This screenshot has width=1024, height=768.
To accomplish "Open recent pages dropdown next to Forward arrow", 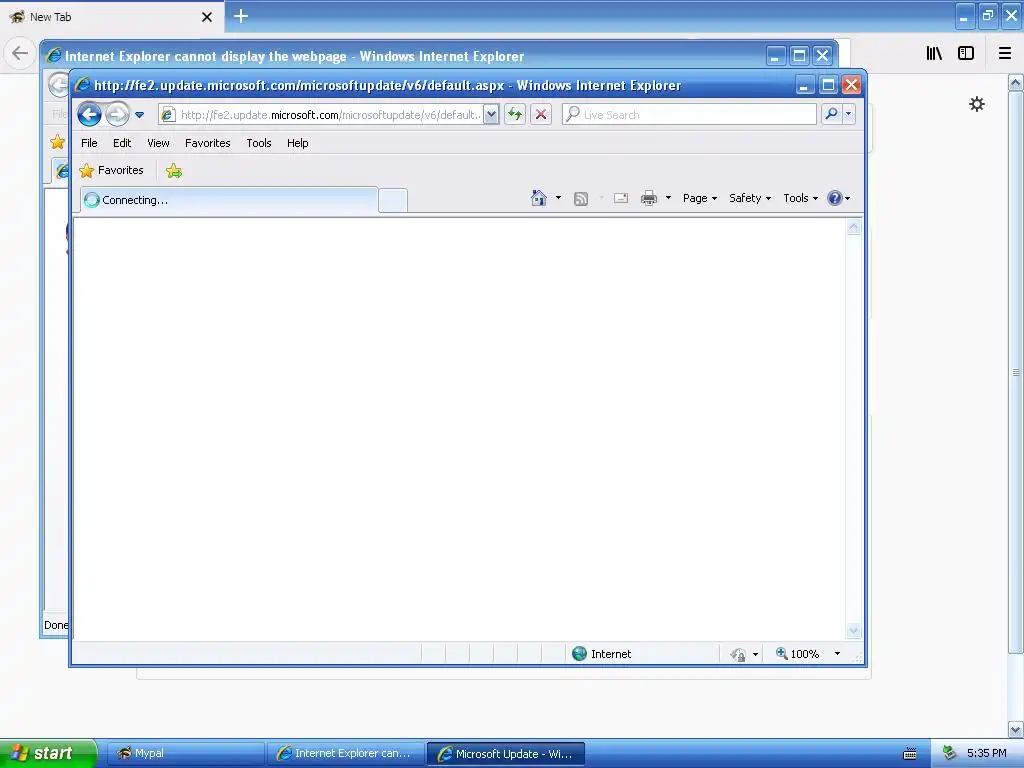I will (x=139, y=115).
